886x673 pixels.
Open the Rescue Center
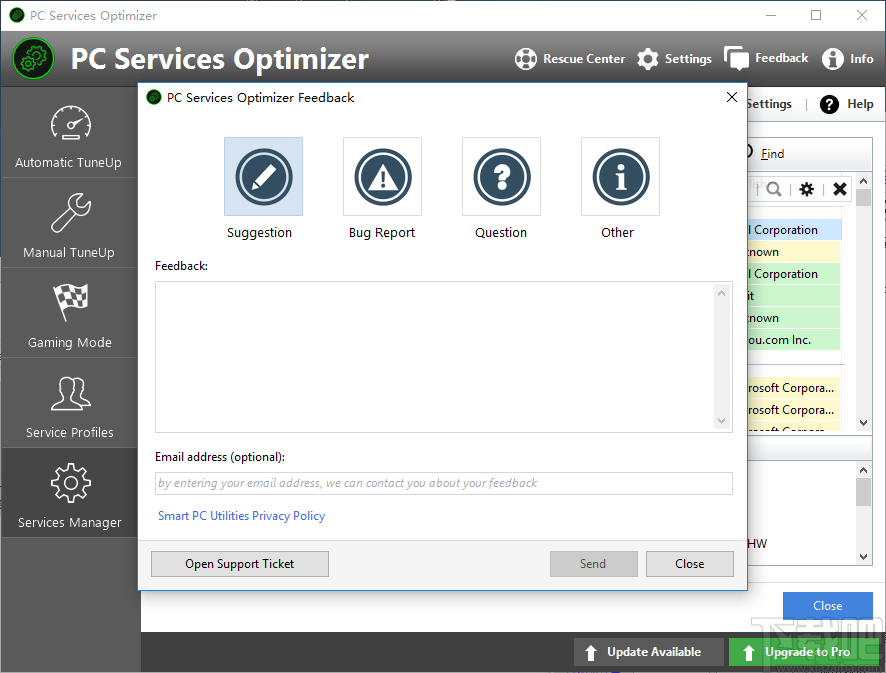(570, 58)
